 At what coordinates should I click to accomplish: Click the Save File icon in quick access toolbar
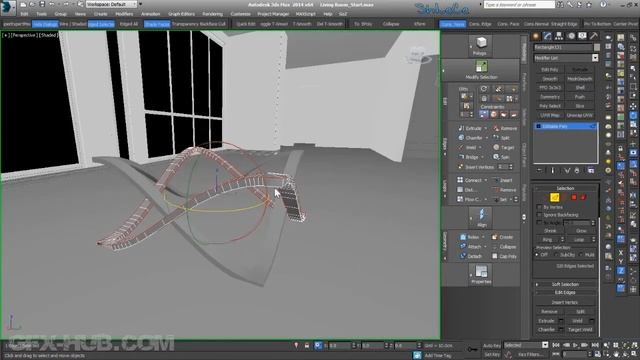click(x=42, y=4)
